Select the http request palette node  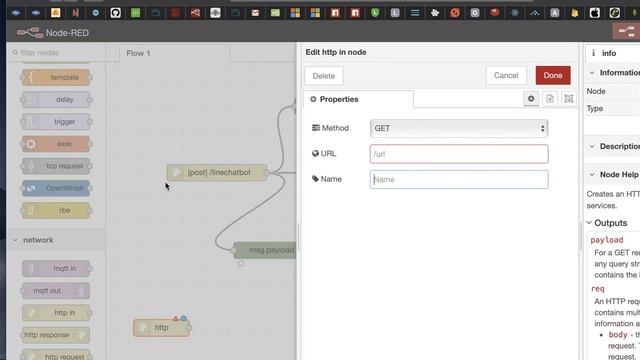pos(56,355)
